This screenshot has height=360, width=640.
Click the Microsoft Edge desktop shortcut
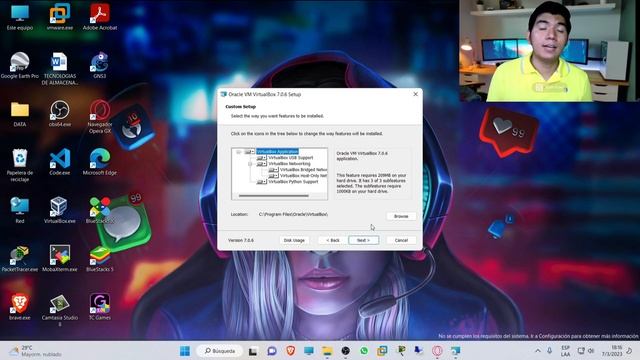(100, 162)
